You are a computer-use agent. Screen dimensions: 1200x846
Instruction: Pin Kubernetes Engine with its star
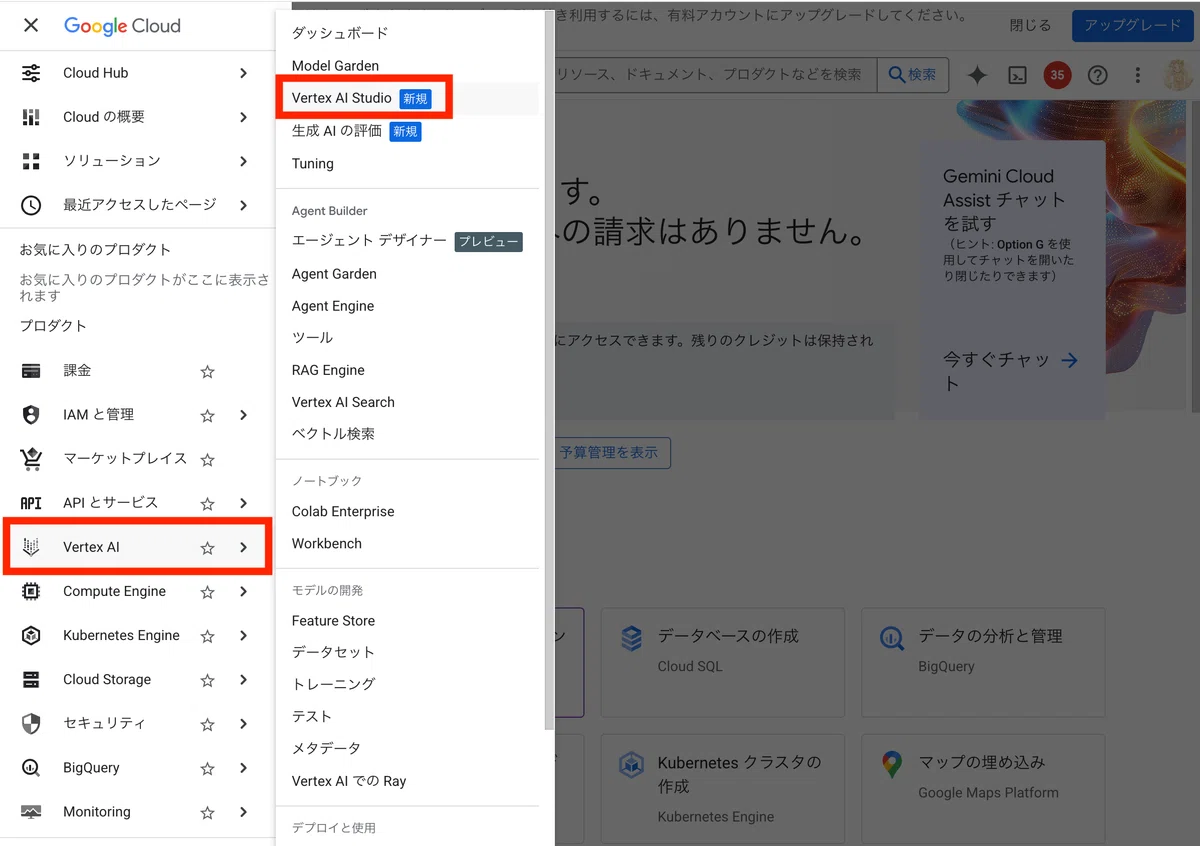(207, 635)
